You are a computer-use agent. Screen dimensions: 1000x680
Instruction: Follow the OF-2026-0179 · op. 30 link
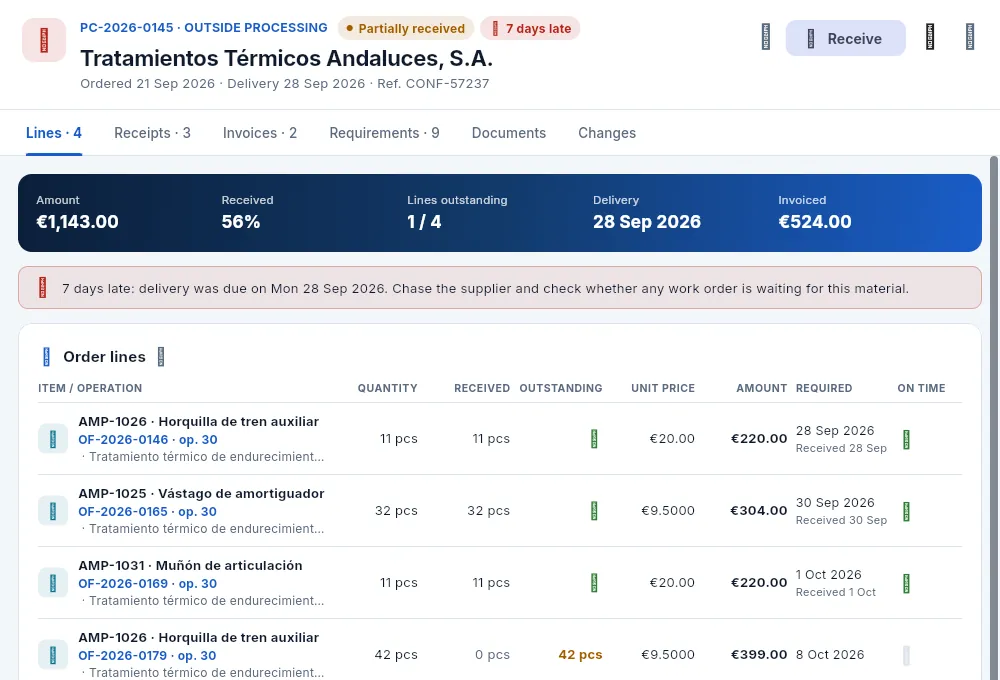[147, 656]
